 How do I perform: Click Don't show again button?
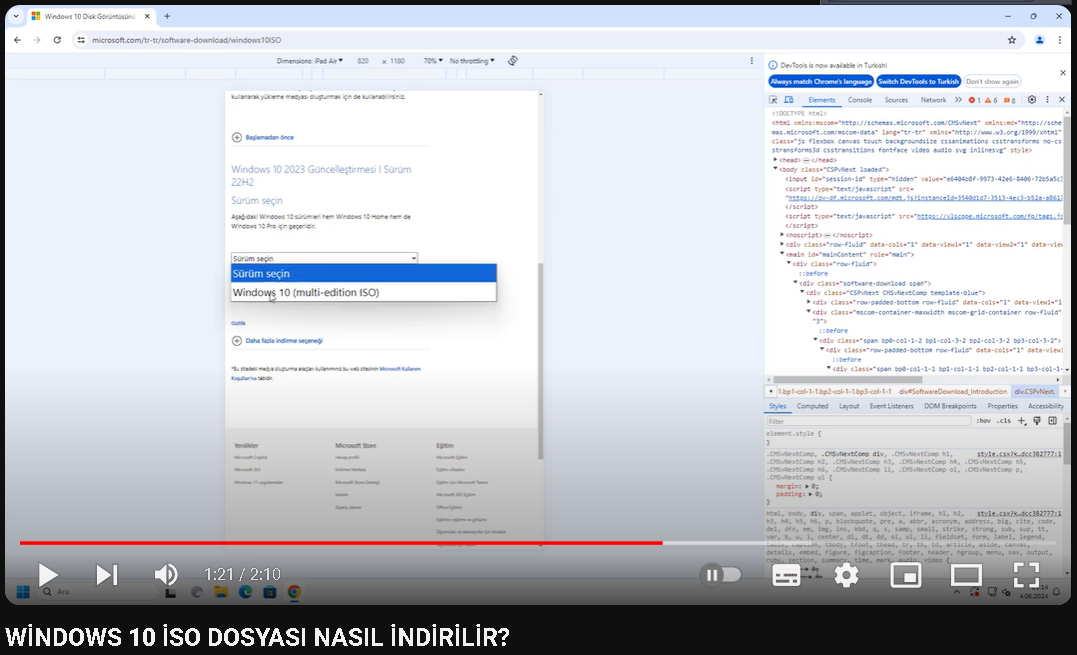click(x=992, y=81)
